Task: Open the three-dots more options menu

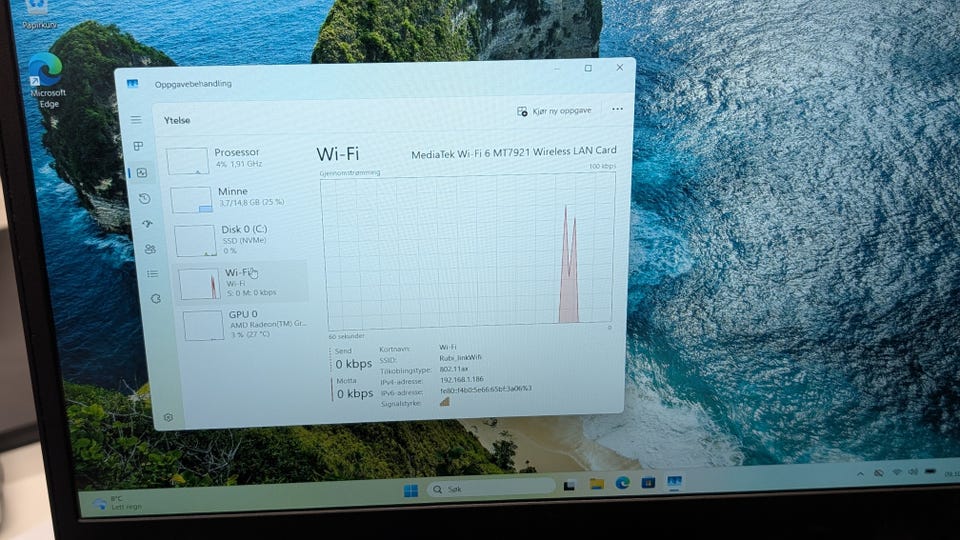Action: click(617, 109)
